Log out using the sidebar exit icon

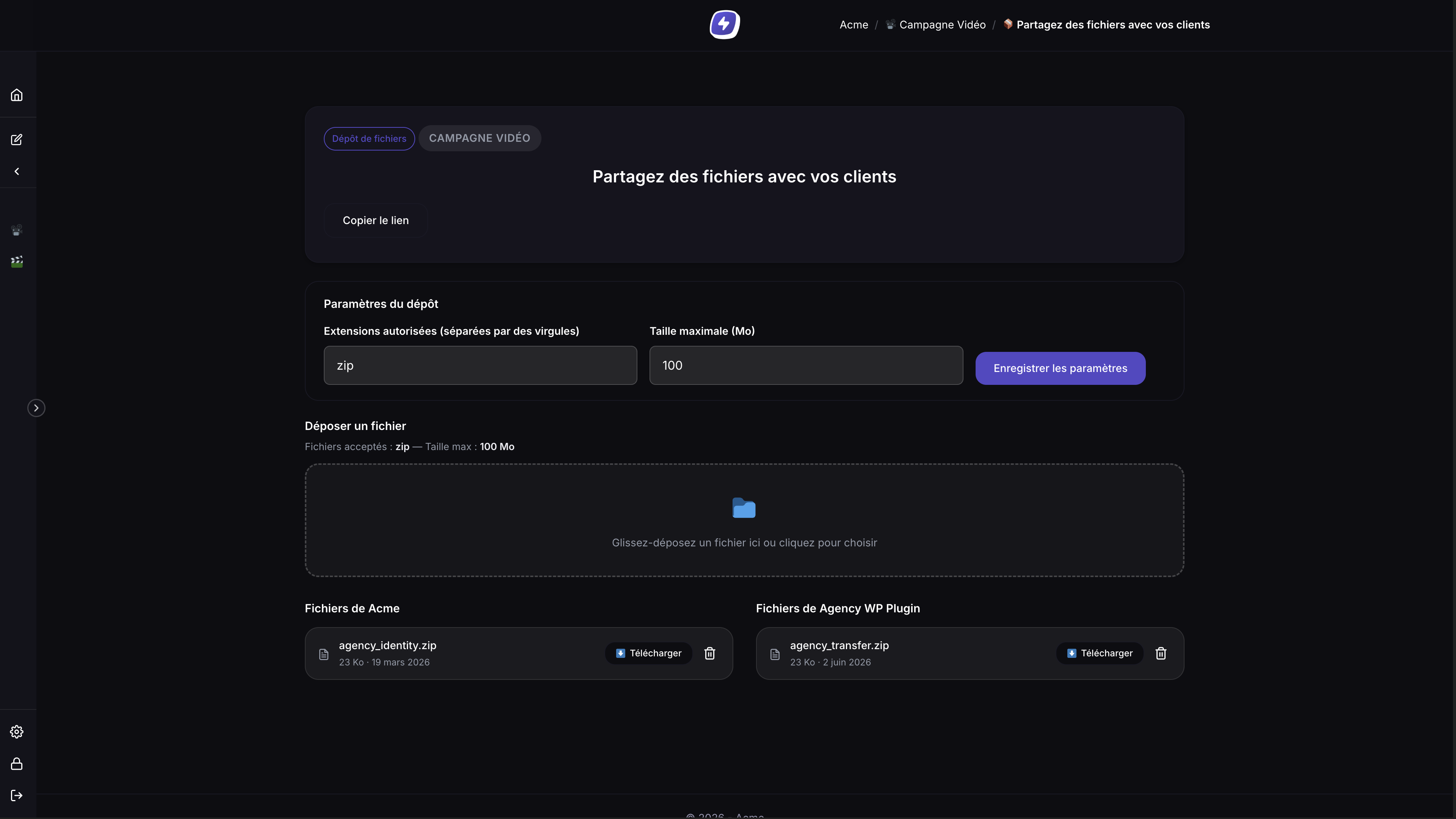coord(17,796)
